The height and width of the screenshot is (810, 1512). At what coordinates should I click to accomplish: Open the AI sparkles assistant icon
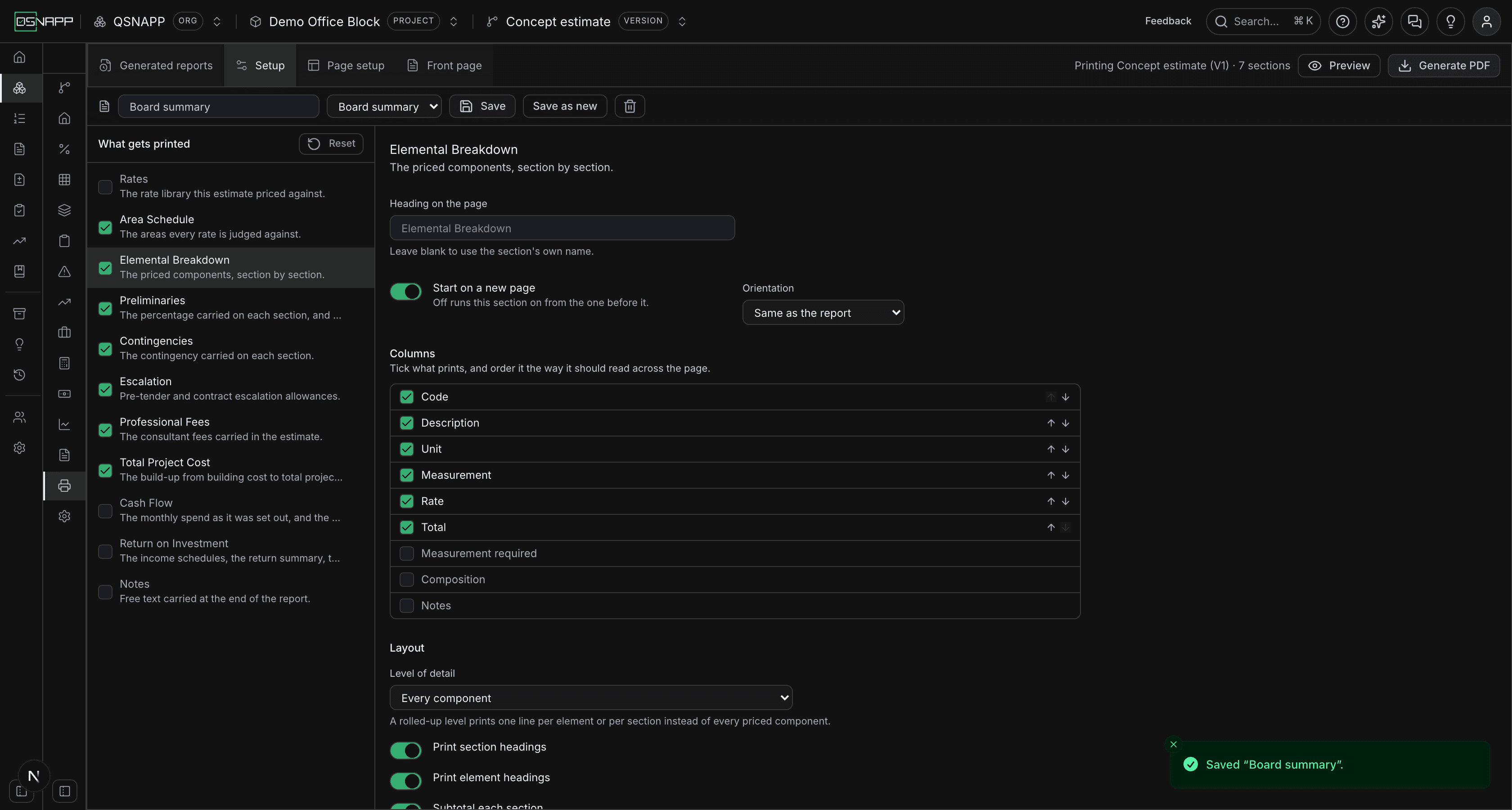point(1378,22)
